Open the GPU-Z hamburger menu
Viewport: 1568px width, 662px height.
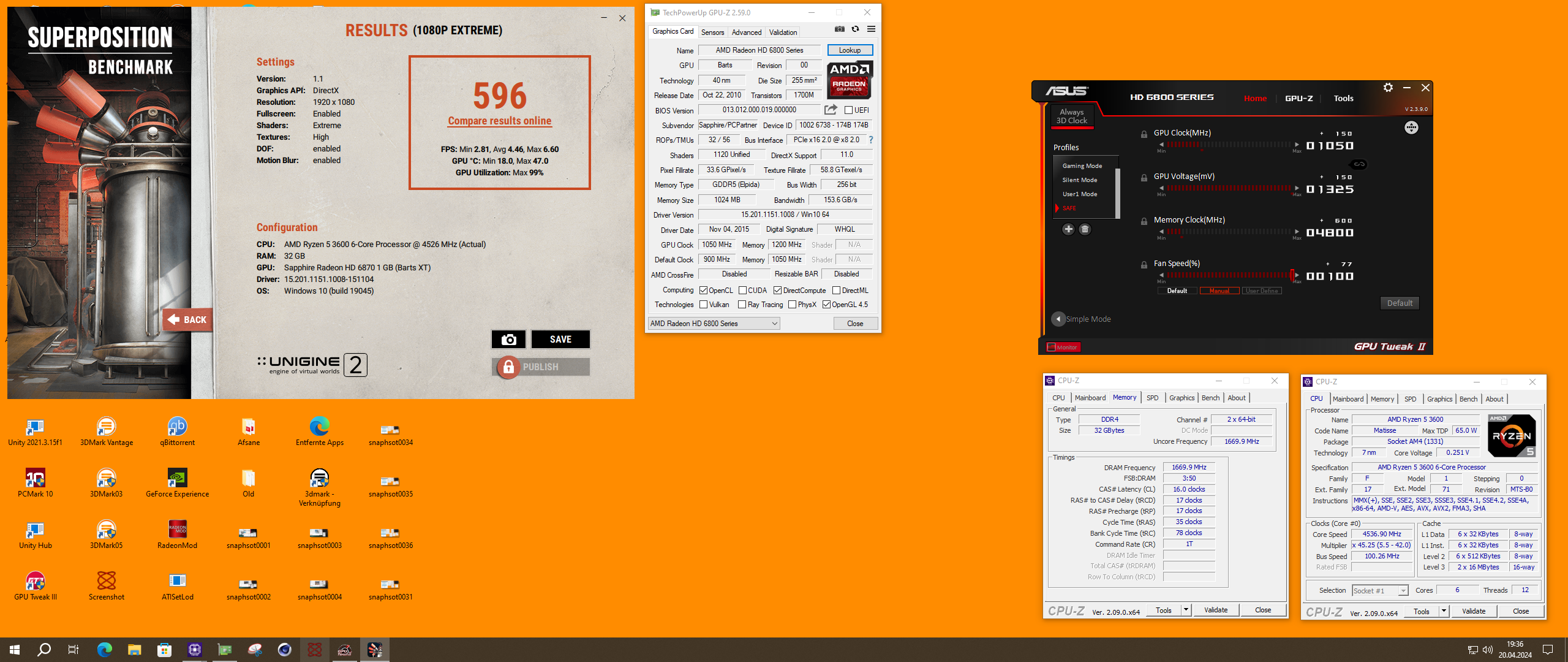coord(871,29)
